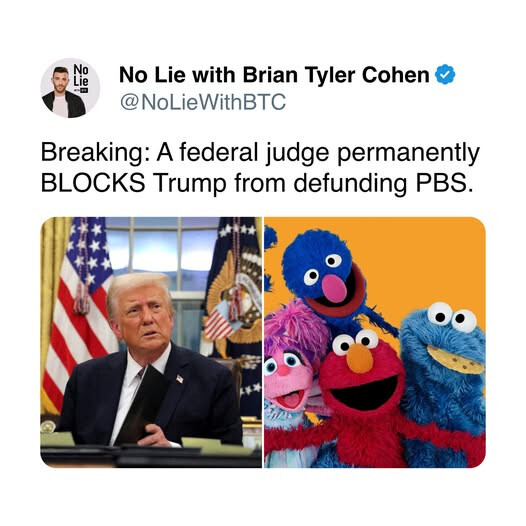The image size is (526, 526).
Task: View the Oval Office photo on left
Action: click(151, 342)
